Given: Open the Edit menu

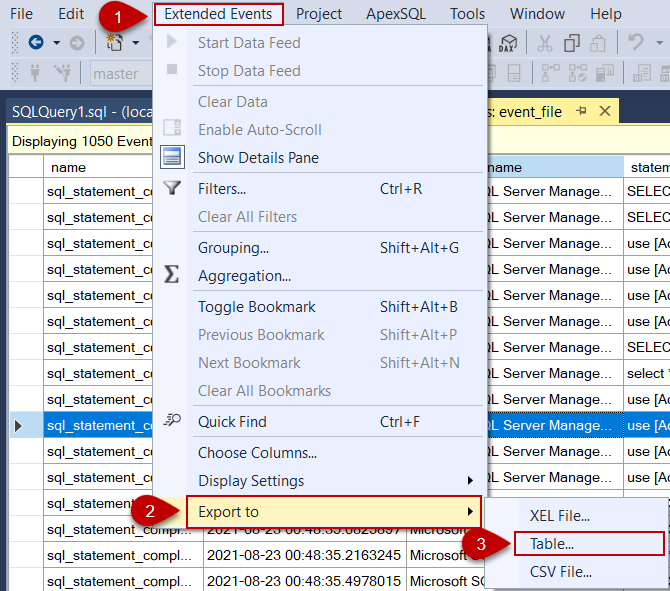Looking at the screenshot, I should [71, 14].
